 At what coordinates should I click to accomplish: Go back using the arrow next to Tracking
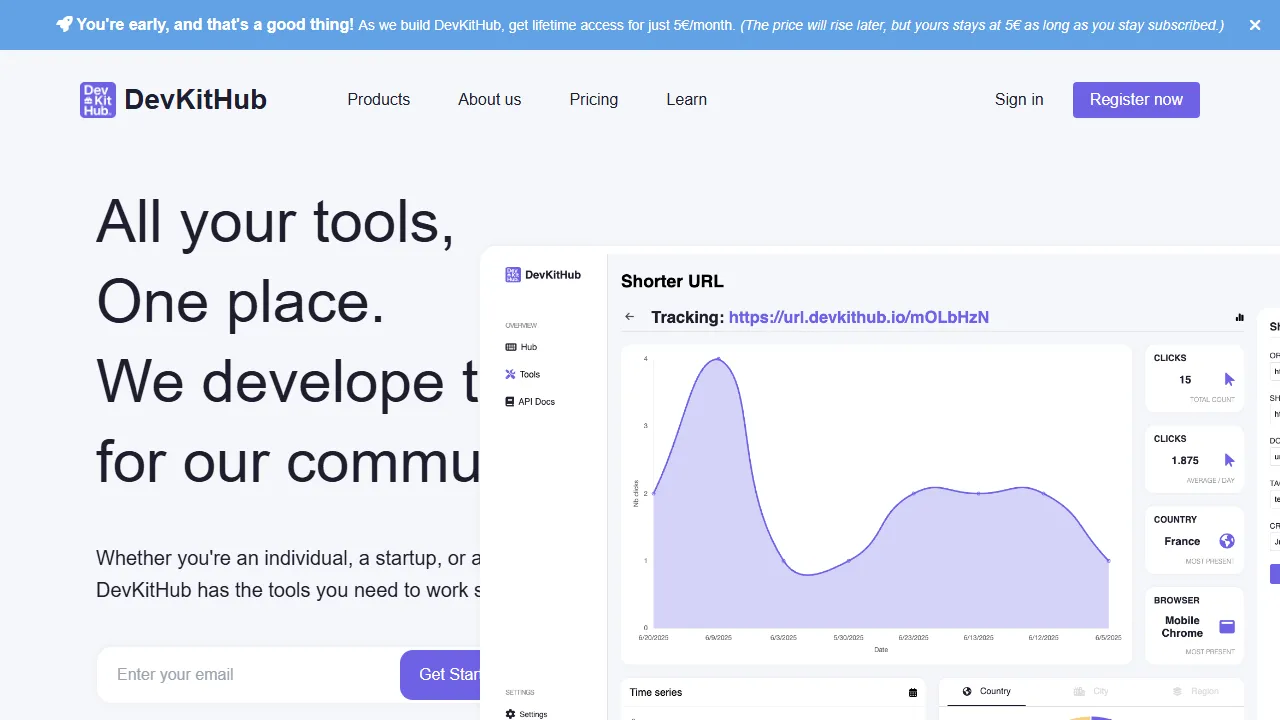[x=630, y=316]
